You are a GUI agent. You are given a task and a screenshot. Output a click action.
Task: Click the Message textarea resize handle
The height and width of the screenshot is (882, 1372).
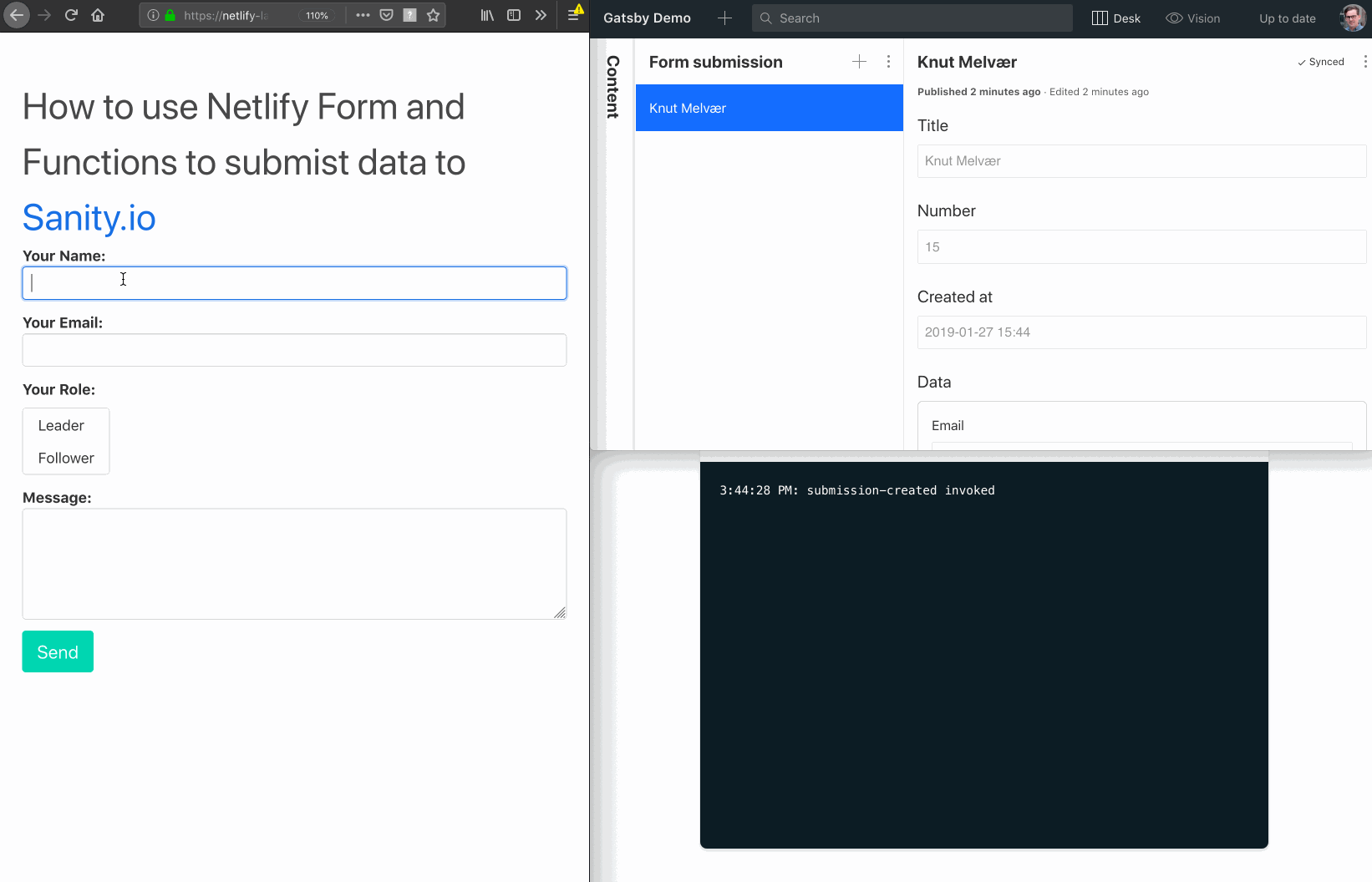(x=560, y=612)
